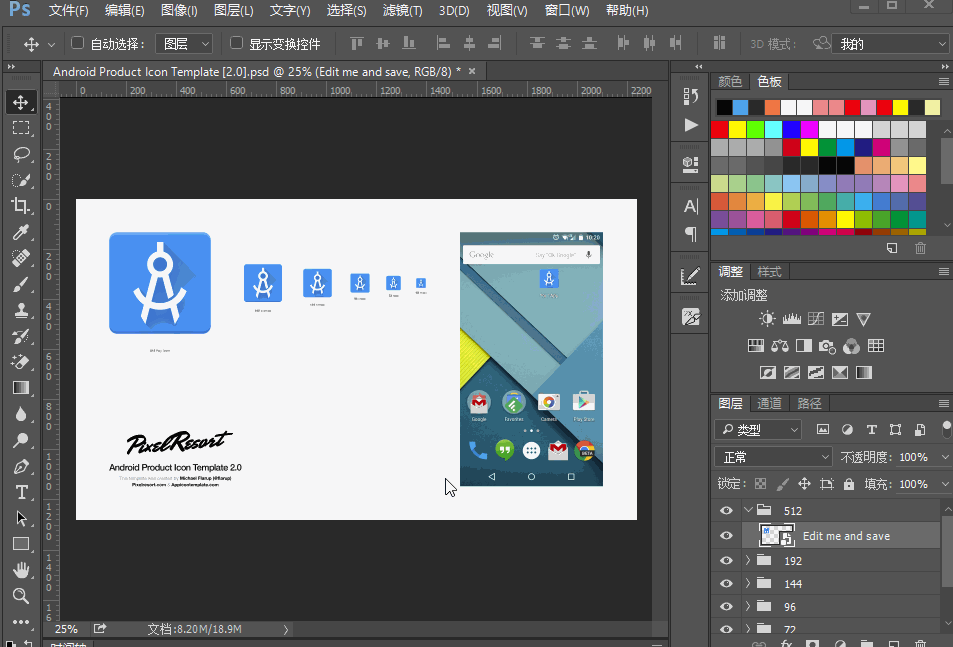Switch to the 颜色 panel tab
Screen dimensions: 953x647
pos(730,81)
